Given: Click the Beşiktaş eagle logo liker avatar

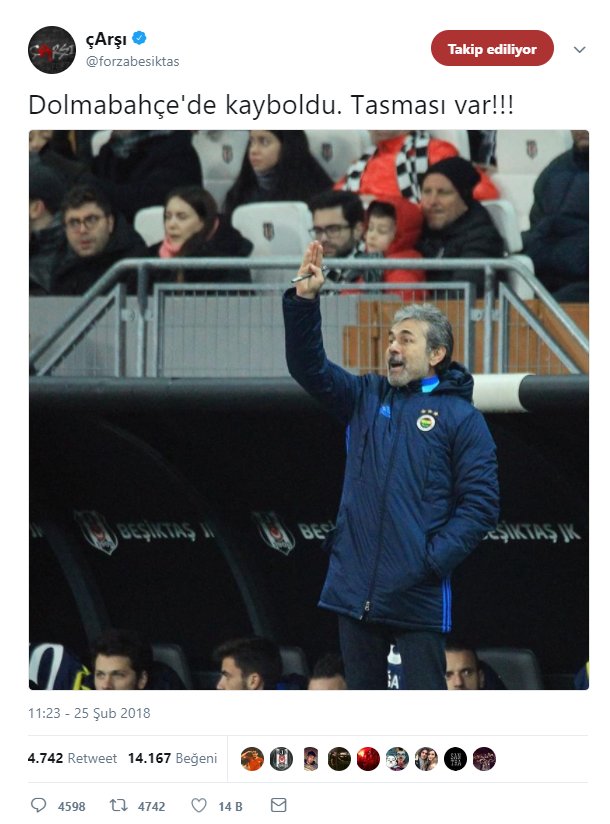Looking at the screenshot, I should (x=281, y=759).
